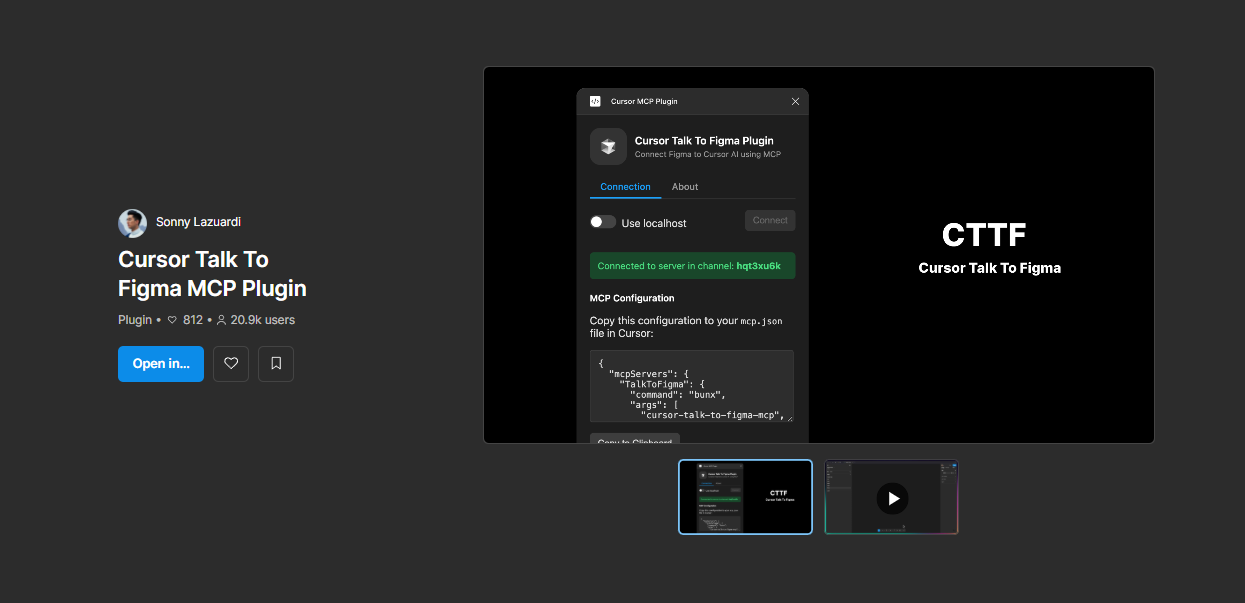
Task: Click the plugin logo icon beside title
Action: 608,147
